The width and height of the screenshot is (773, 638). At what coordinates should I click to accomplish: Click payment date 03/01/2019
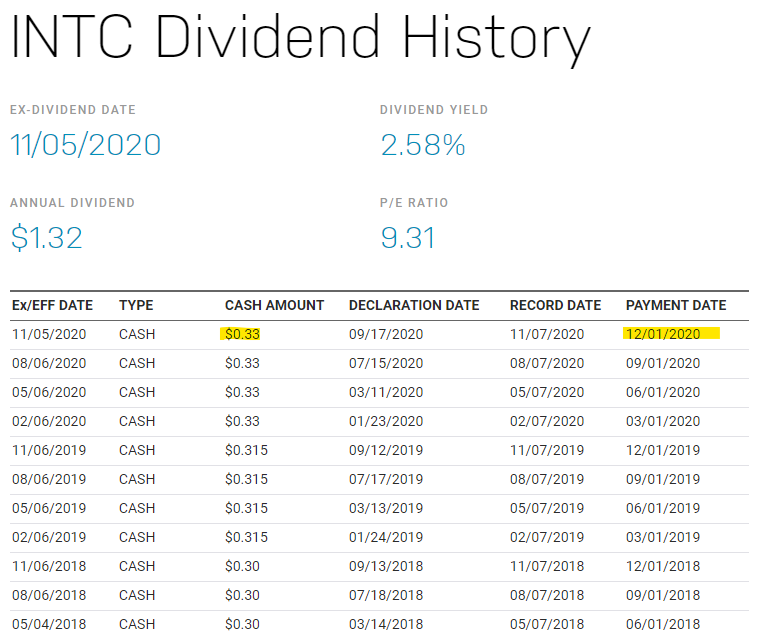point(663,537)
